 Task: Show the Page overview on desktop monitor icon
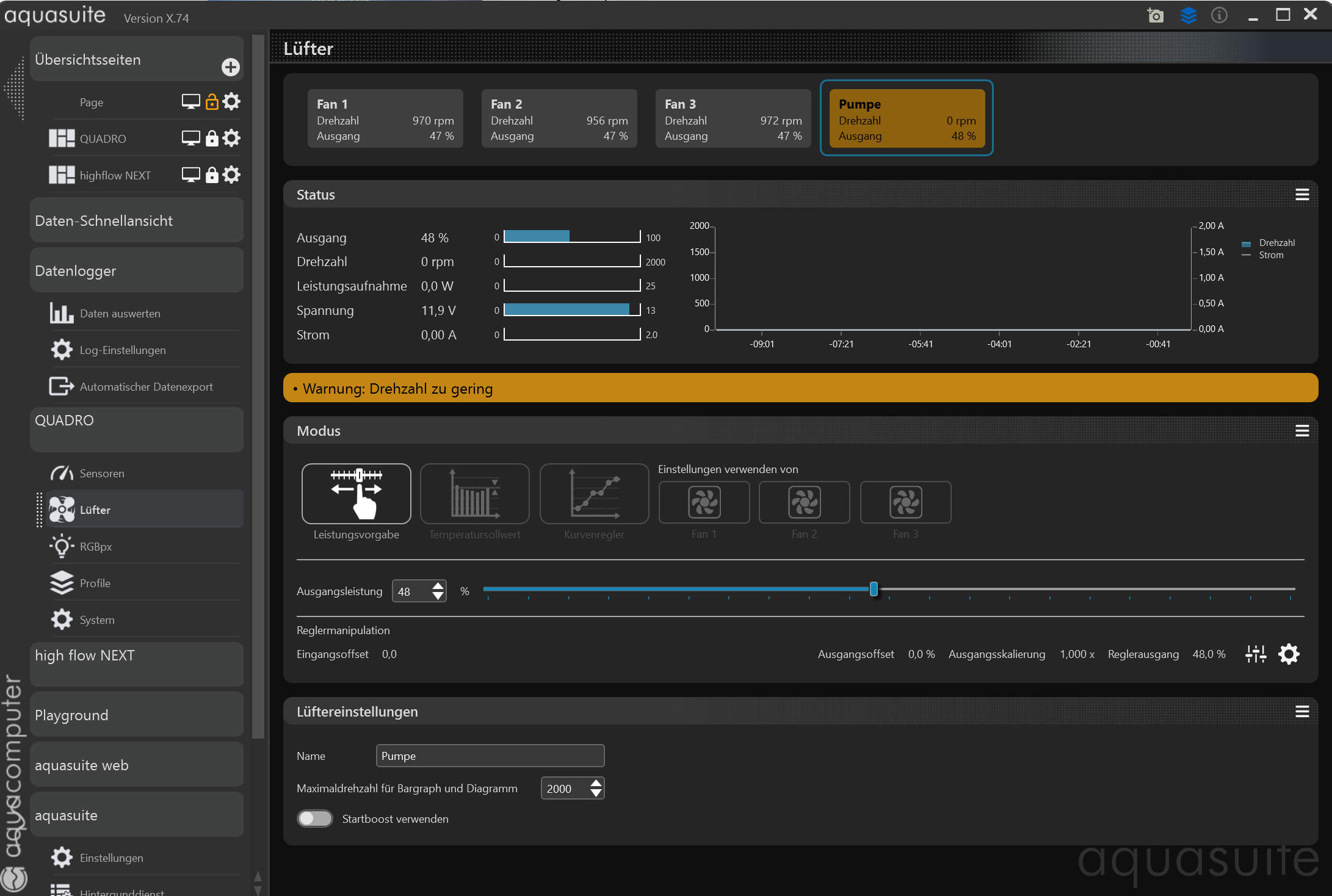190,101
